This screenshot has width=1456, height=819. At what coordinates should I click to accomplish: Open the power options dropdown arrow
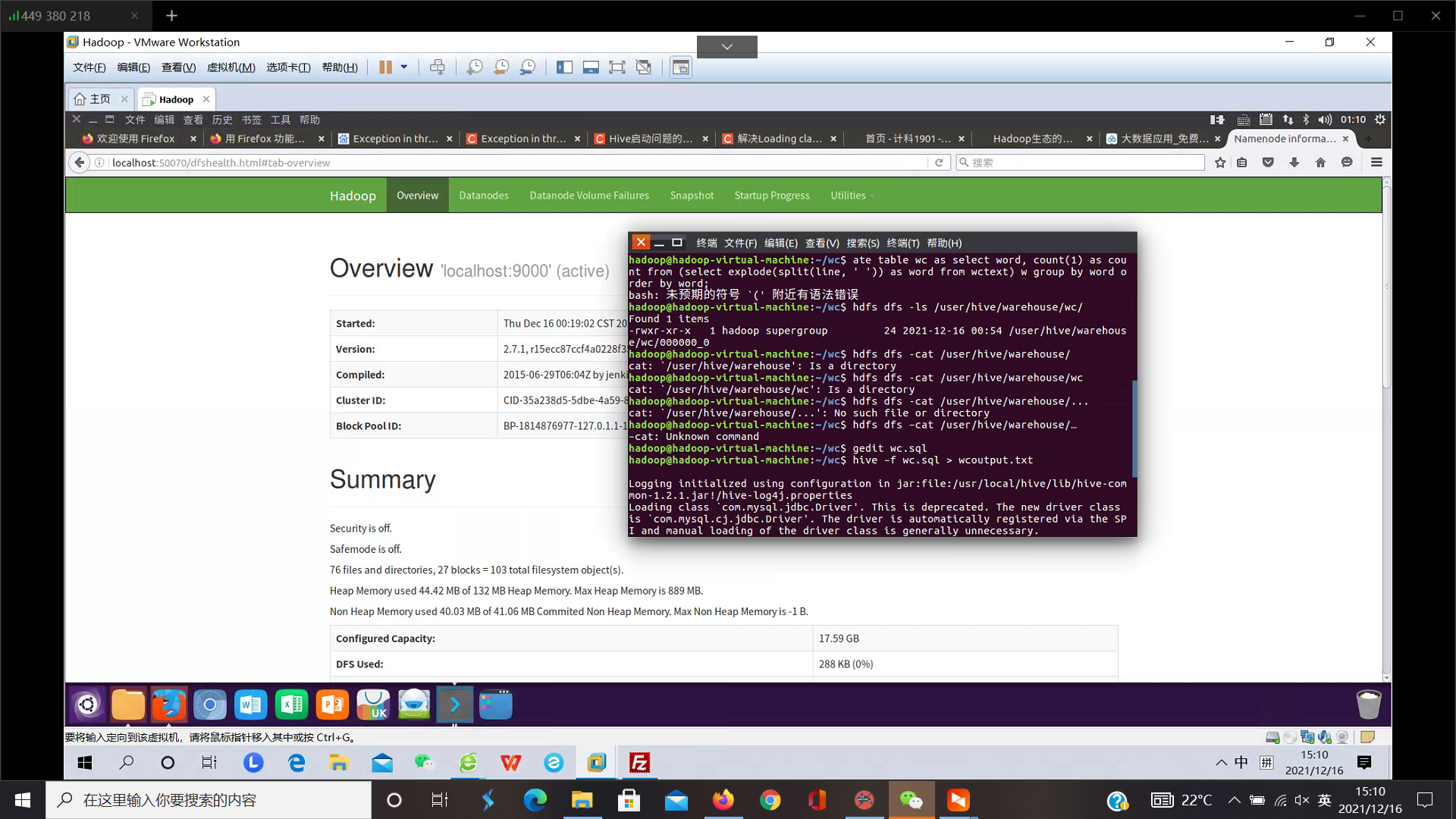click(x=404, y=67)
